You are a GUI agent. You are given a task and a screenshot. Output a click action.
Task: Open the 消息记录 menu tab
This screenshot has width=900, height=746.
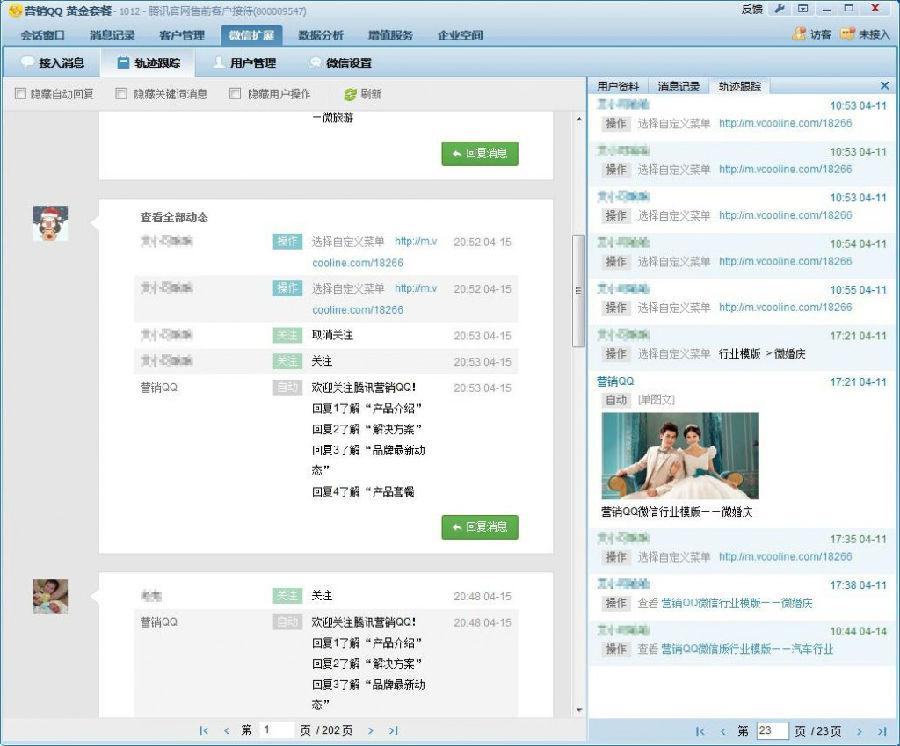coord(112,35)
